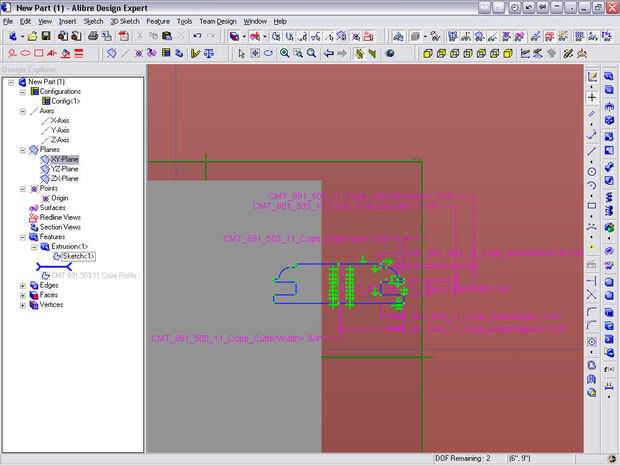The height and width of the screenshot is (465, 620).
Task: Activate the sketch mode pencil icon
Action: pyautogui.click(x=592, y=76)
